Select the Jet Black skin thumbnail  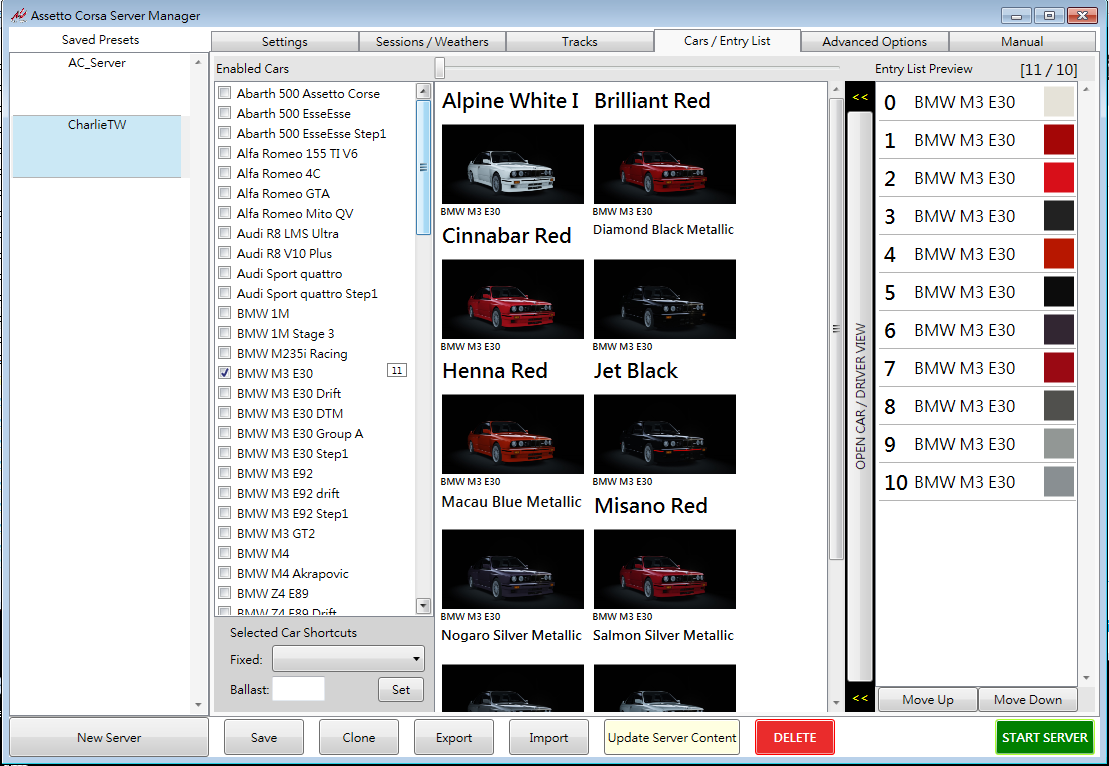coord(664,434)
